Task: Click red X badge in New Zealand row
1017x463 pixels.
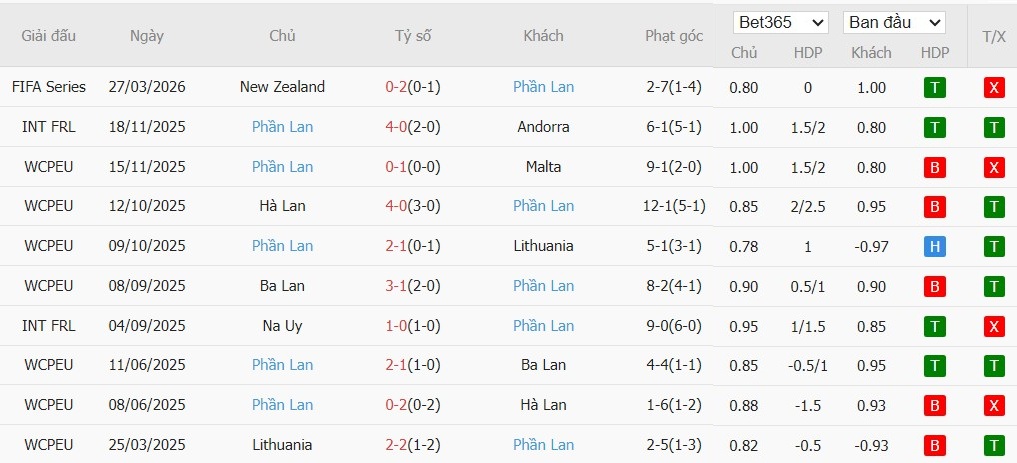Action: (x=994, y=88)
